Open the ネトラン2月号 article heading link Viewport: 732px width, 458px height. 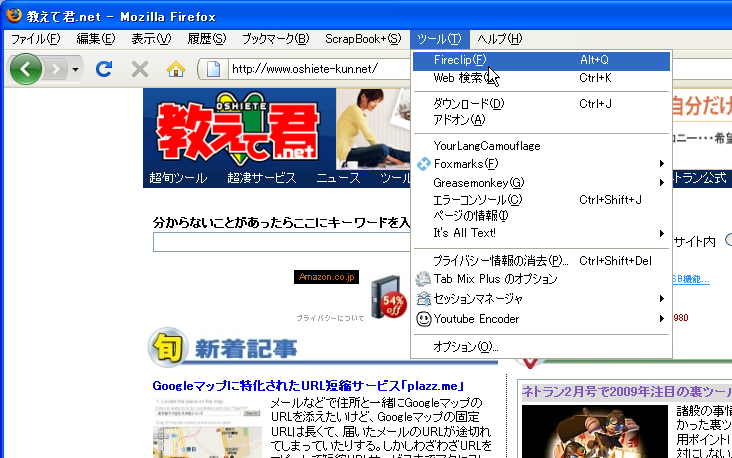pyautogui.click(x=626, y=391)
